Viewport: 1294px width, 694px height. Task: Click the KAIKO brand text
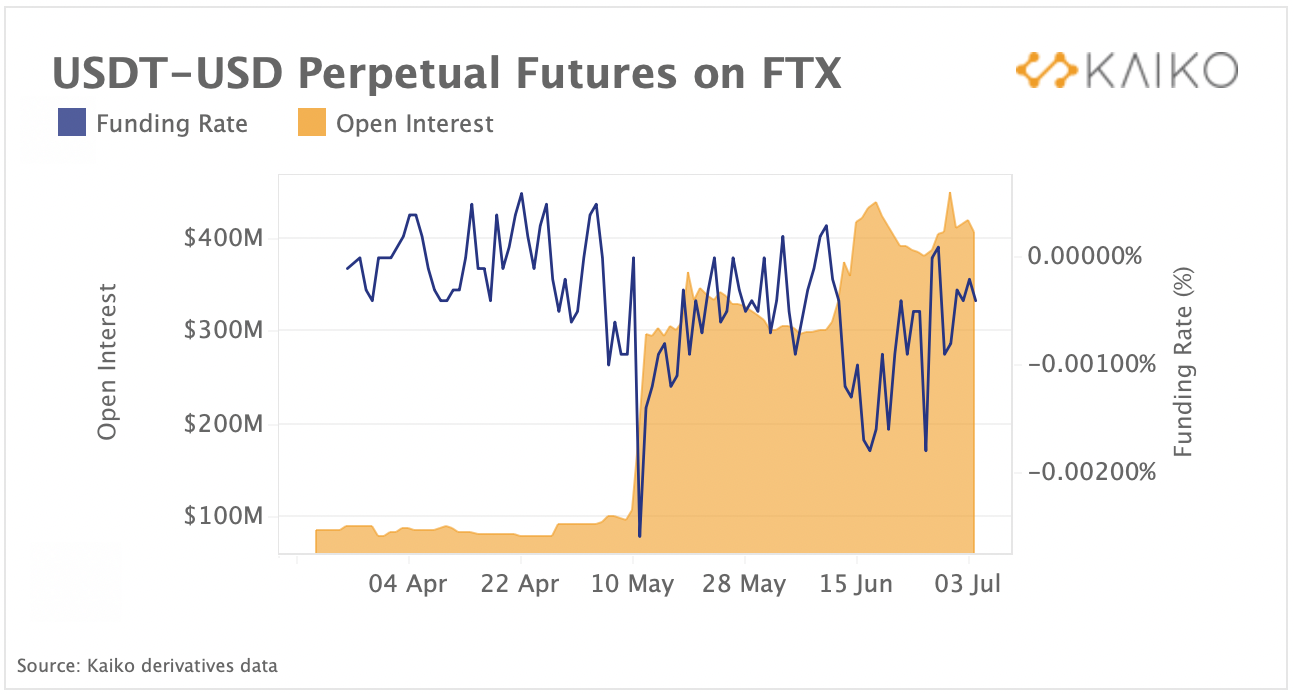(x=1162, y=70)
